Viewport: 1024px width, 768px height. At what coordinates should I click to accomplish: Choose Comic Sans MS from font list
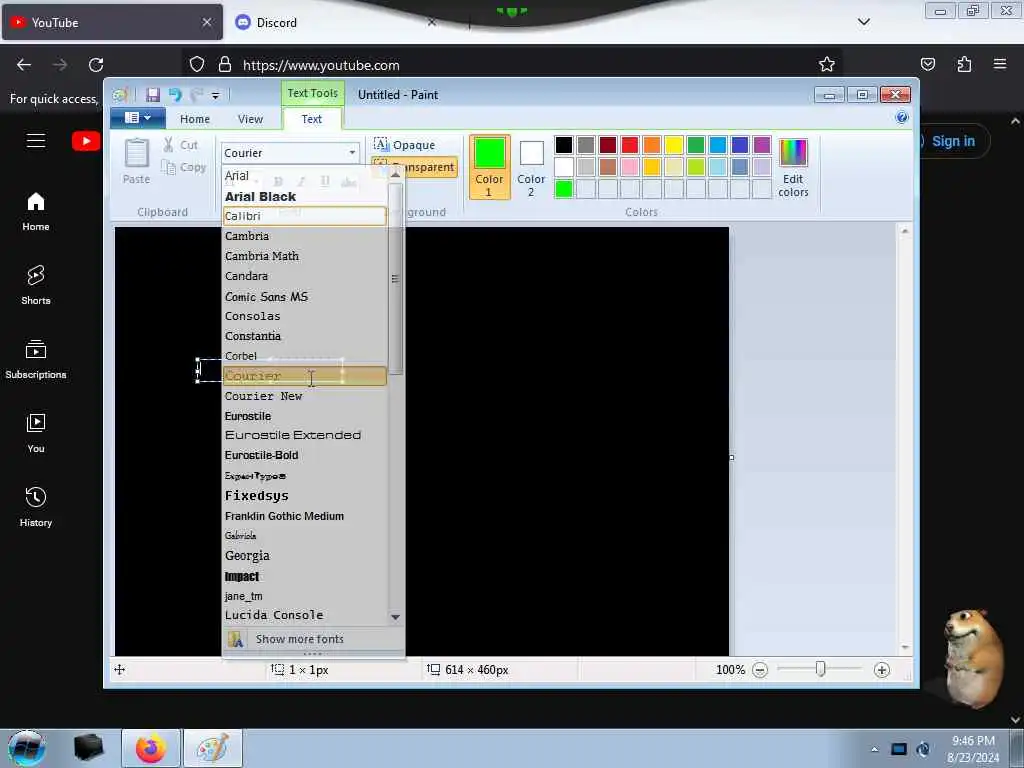[304, 296]
